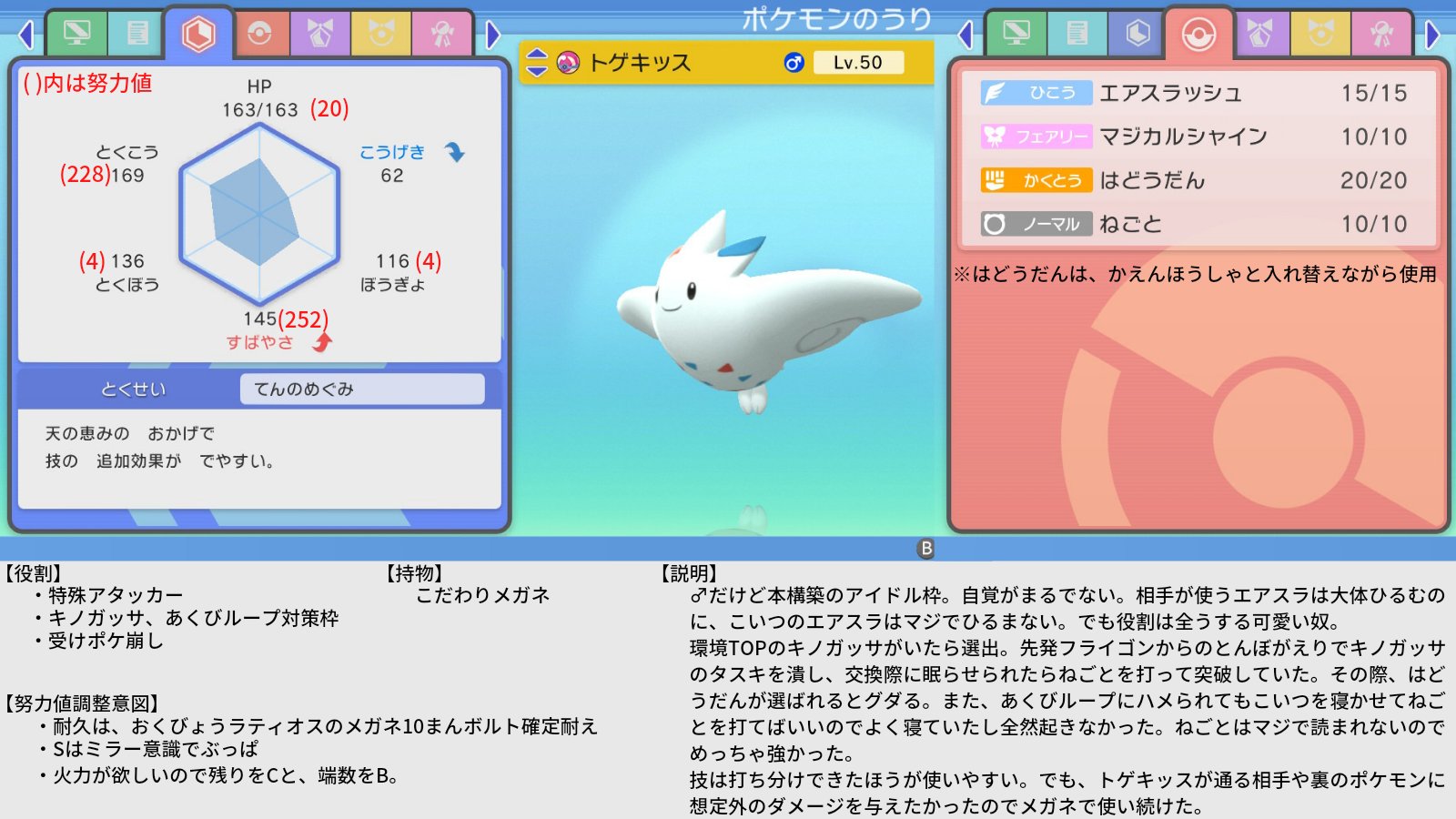1456x819 pixels.
Task: Open the right panel monitor summary tab
Action: click(1016, 34)
